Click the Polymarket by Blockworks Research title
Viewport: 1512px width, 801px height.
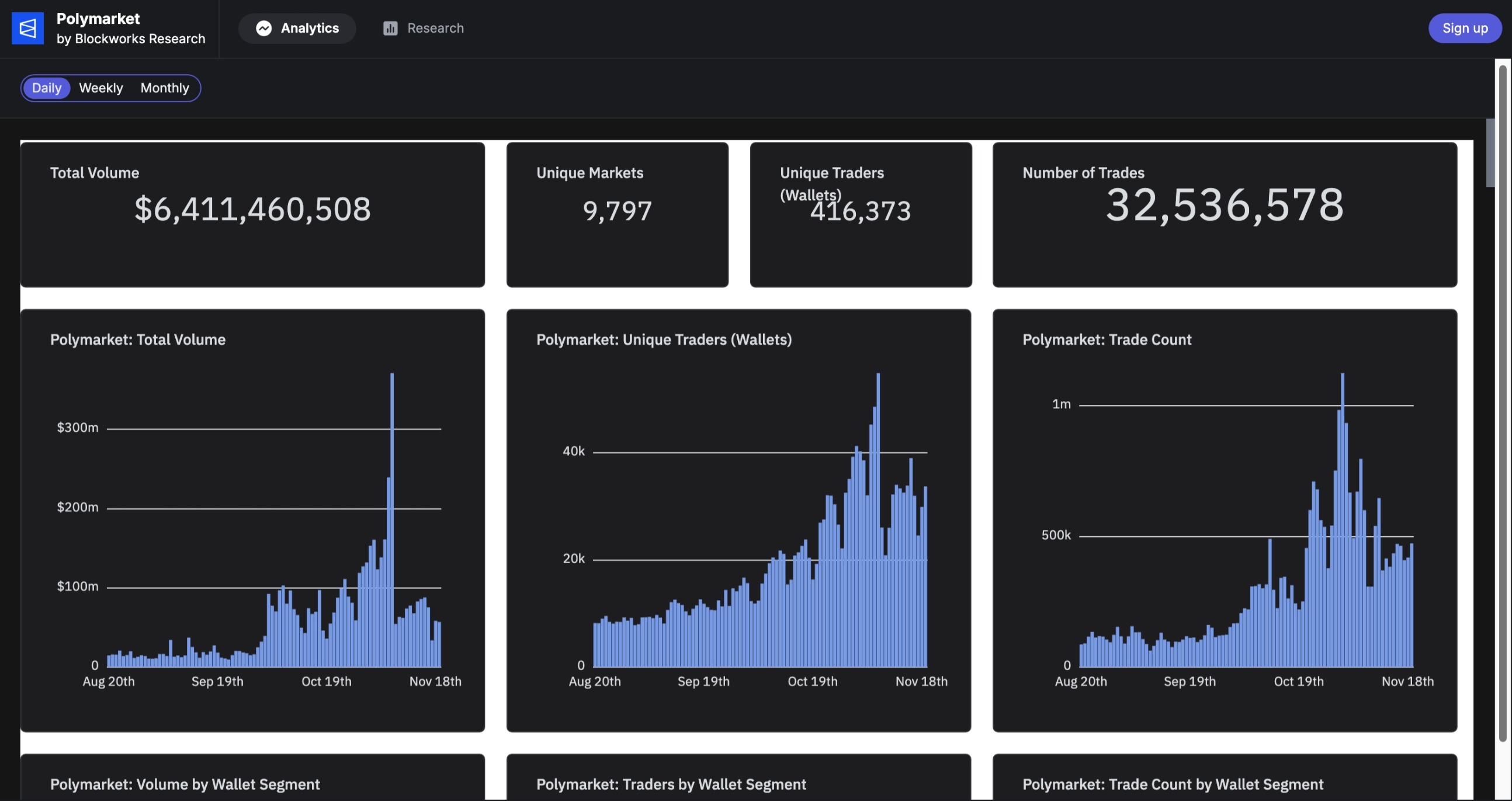(130, 28)
